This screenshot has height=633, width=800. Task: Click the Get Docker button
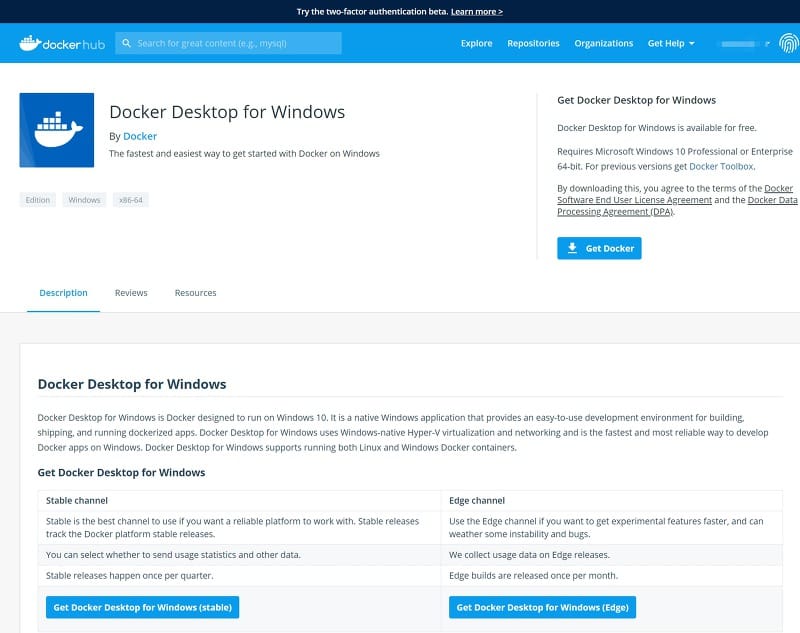pyautogui.click(x=599, y=248)
